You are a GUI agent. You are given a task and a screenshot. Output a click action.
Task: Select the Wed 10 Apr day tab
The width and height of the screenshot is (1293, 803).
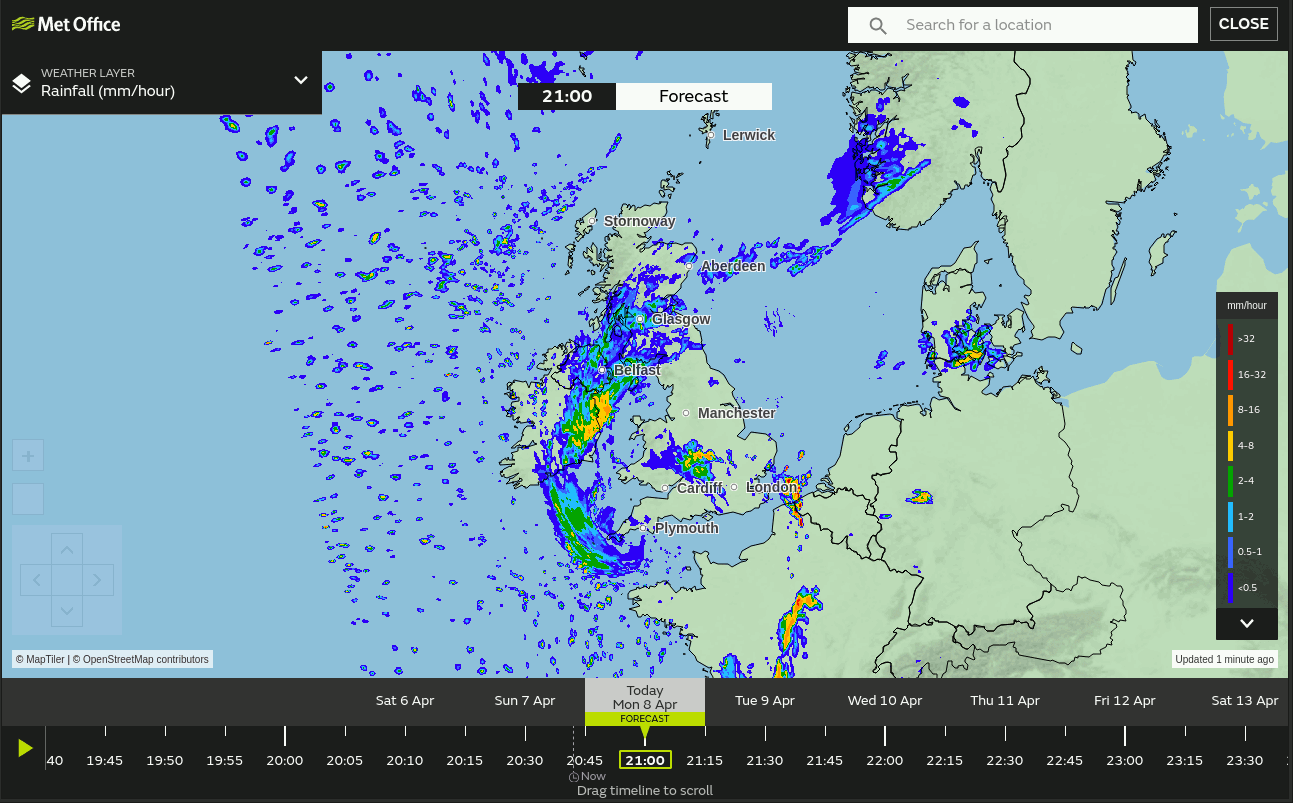click(x=885, y=700)
